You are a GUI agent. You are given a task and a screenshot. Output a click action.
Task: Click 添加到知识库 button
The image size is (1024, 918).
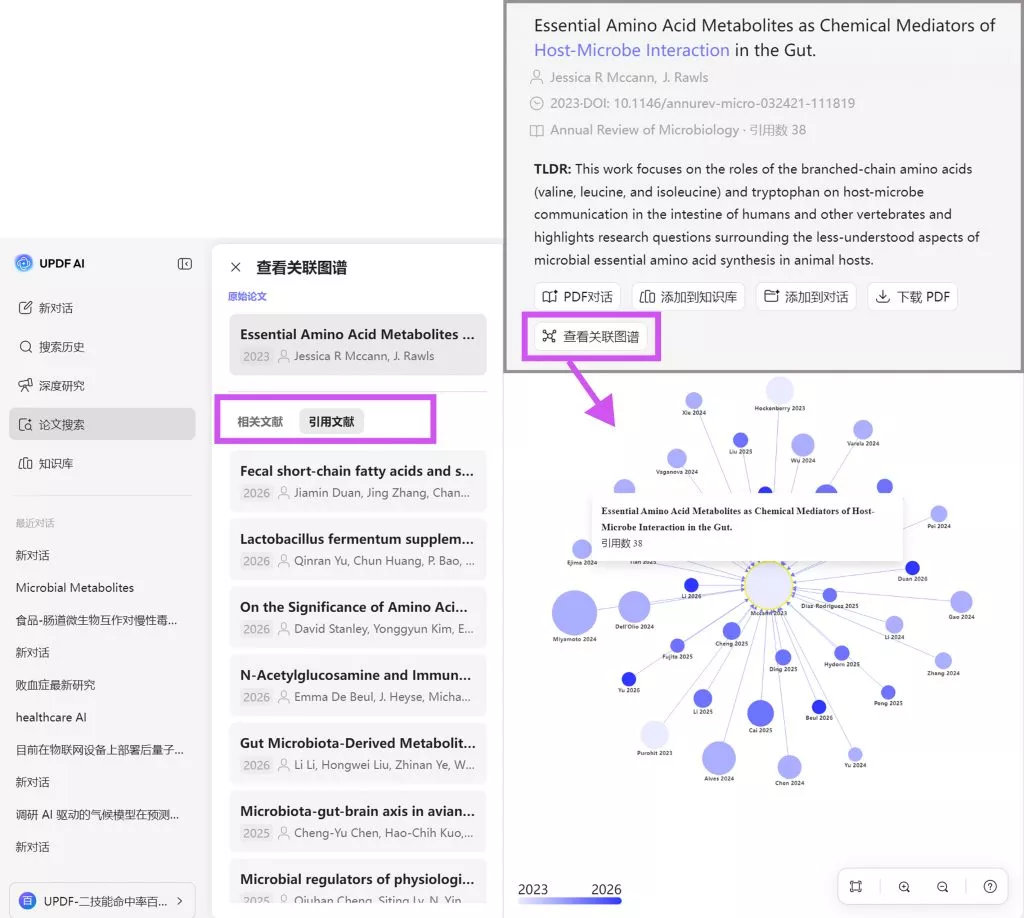tap(688, 297)
